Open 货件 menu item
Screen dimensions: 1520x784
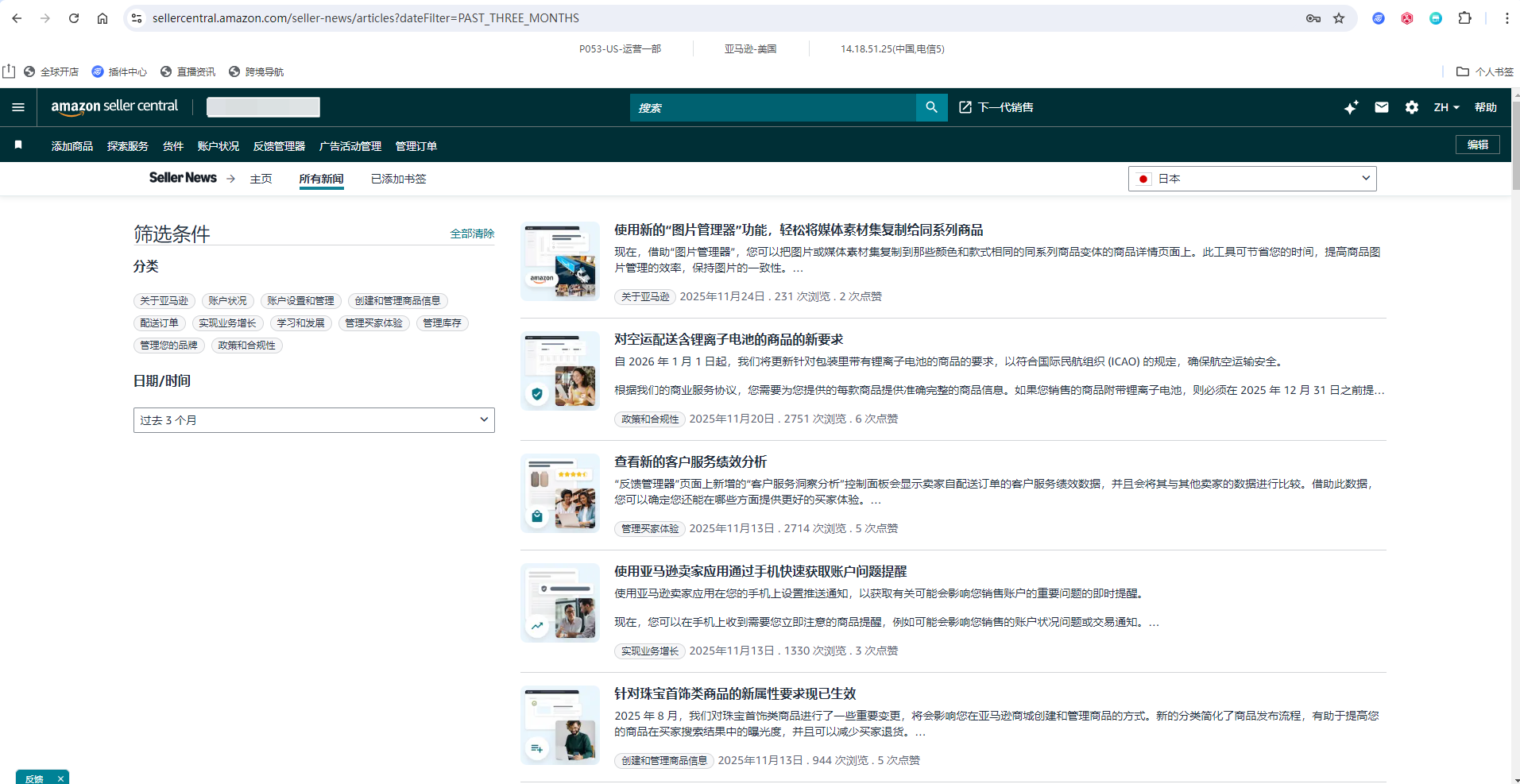[x=172, y=146]
